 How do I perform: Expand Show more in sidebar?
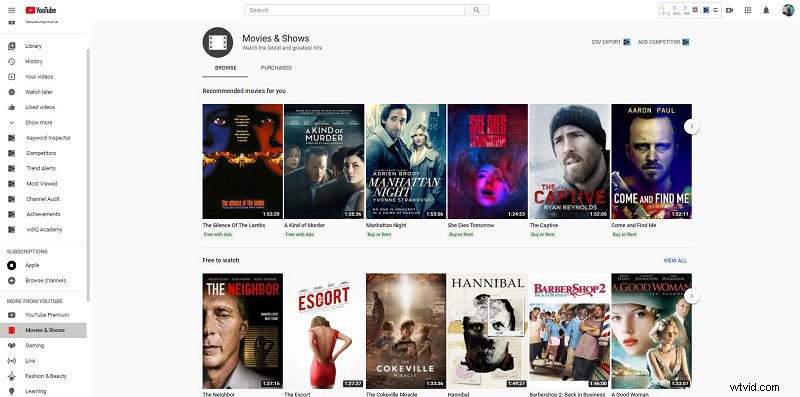(39, 122)
